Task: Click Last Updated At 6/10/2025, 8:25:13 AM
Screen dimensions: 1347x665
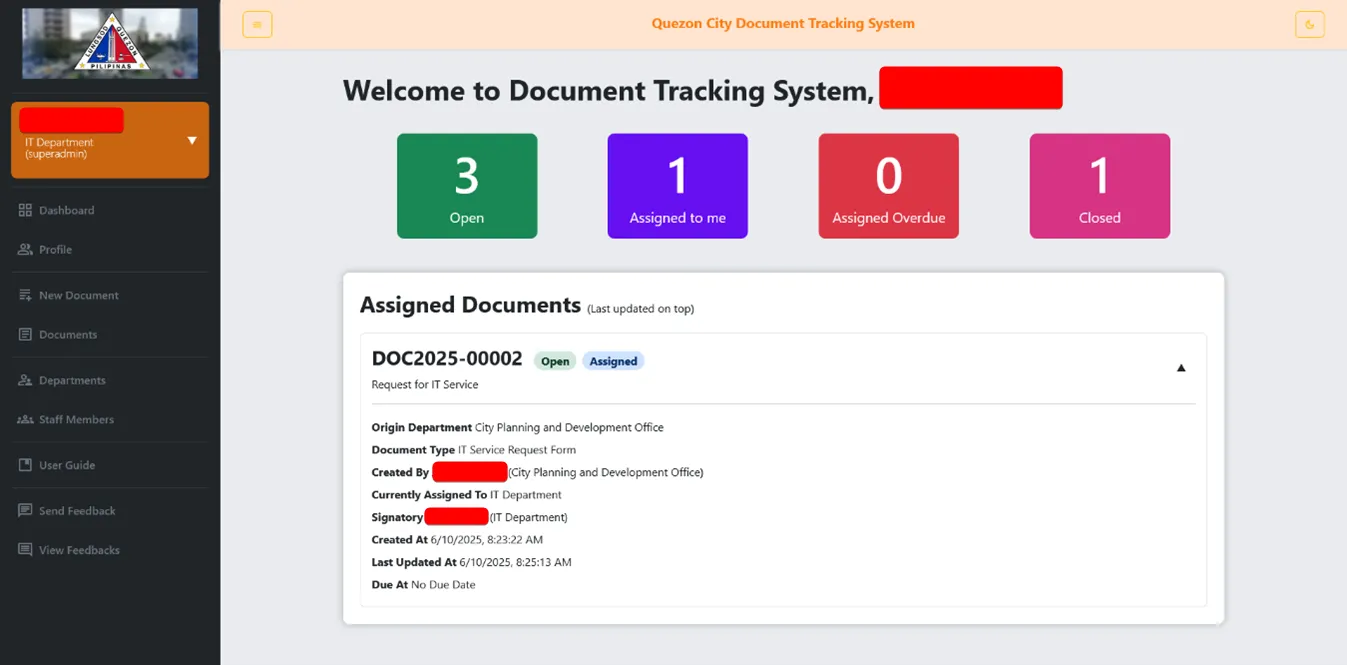Action: pyautogui.click(x=472, y=562)
